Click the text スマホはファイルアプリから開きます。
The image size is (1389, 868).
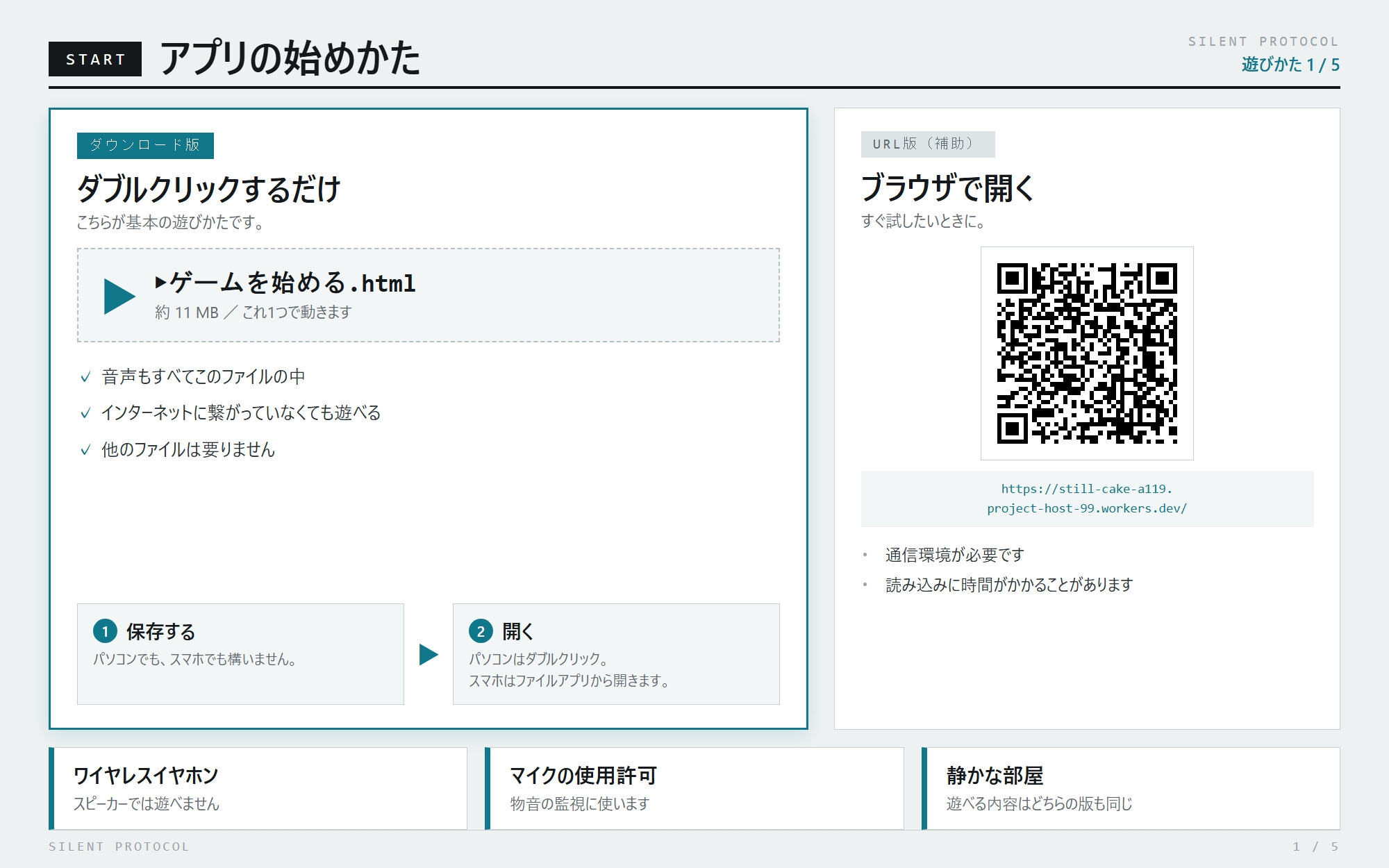(x=569, y=681)
